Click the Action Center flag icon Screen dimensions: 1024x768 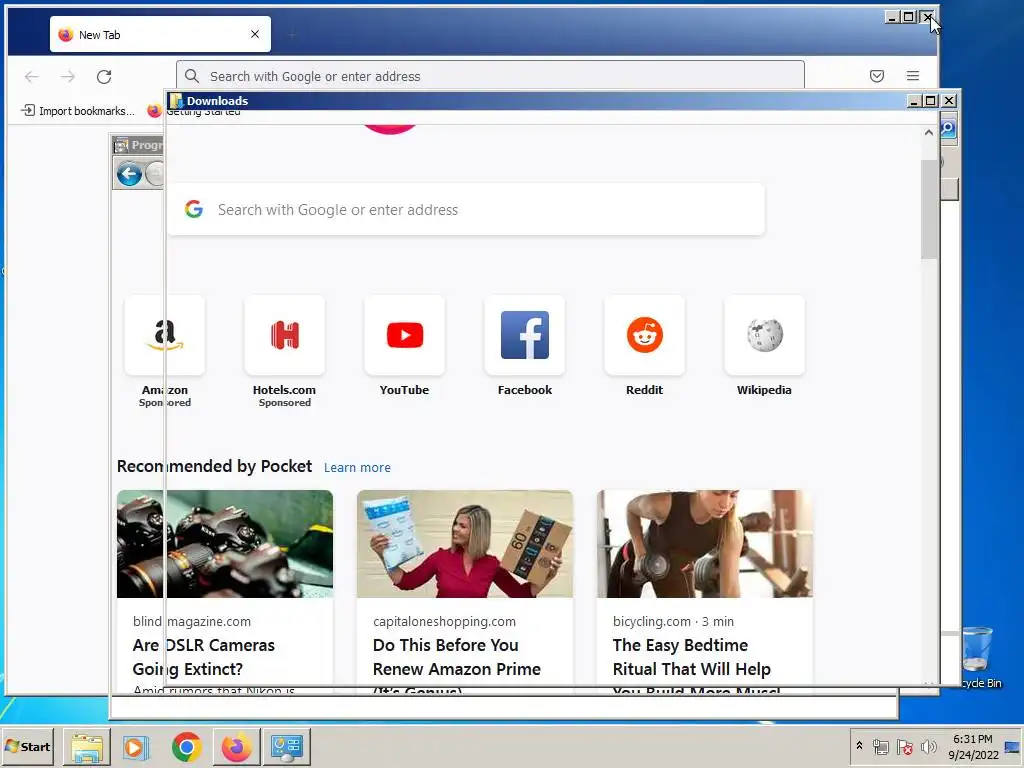click(904, 746)
